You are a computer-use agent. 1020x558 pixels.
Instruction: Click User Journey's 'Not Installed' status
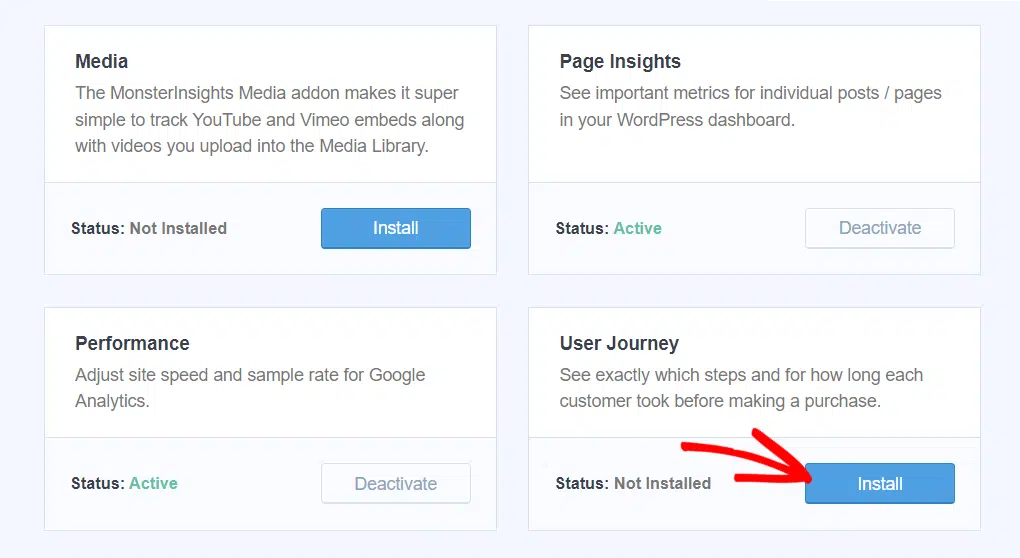pyautogui.click(x=662, y=483)
